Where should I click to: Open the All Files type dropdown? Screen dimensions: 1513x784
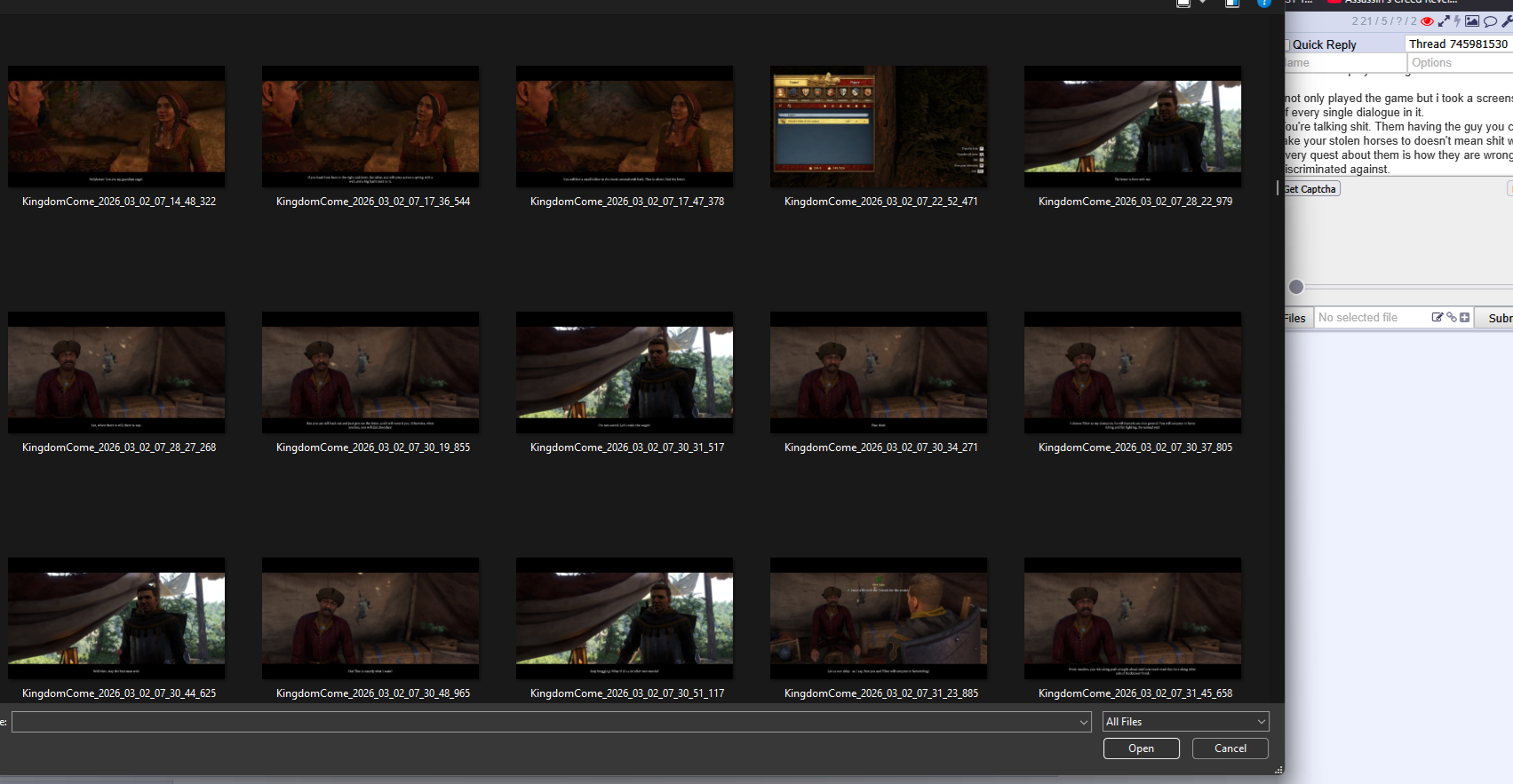pos(1185,722)
